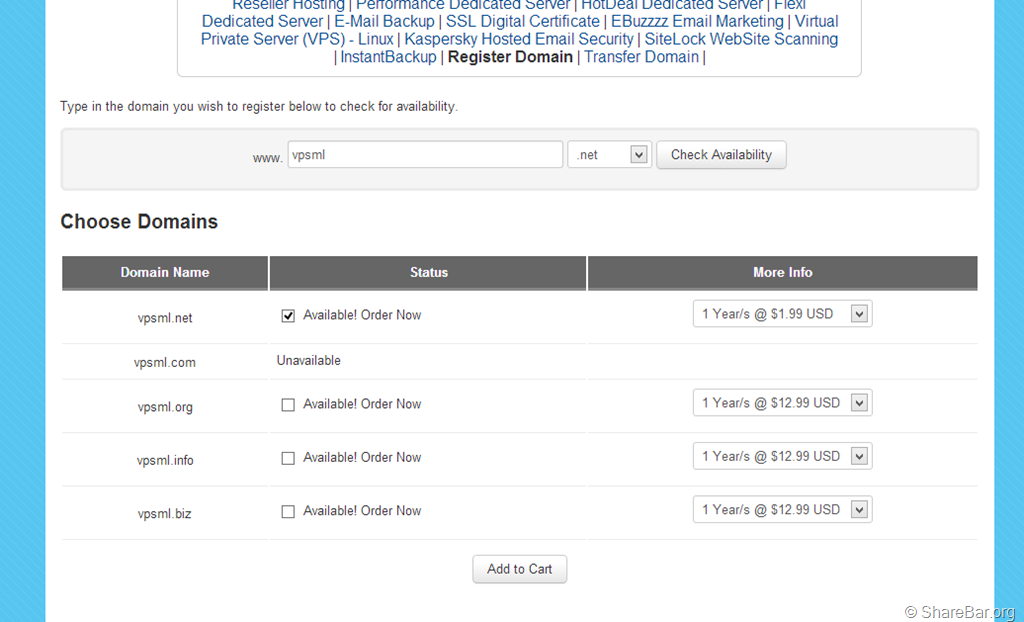Open the .net domain extension dropdown
The image size is (1024, 622).
609,155
